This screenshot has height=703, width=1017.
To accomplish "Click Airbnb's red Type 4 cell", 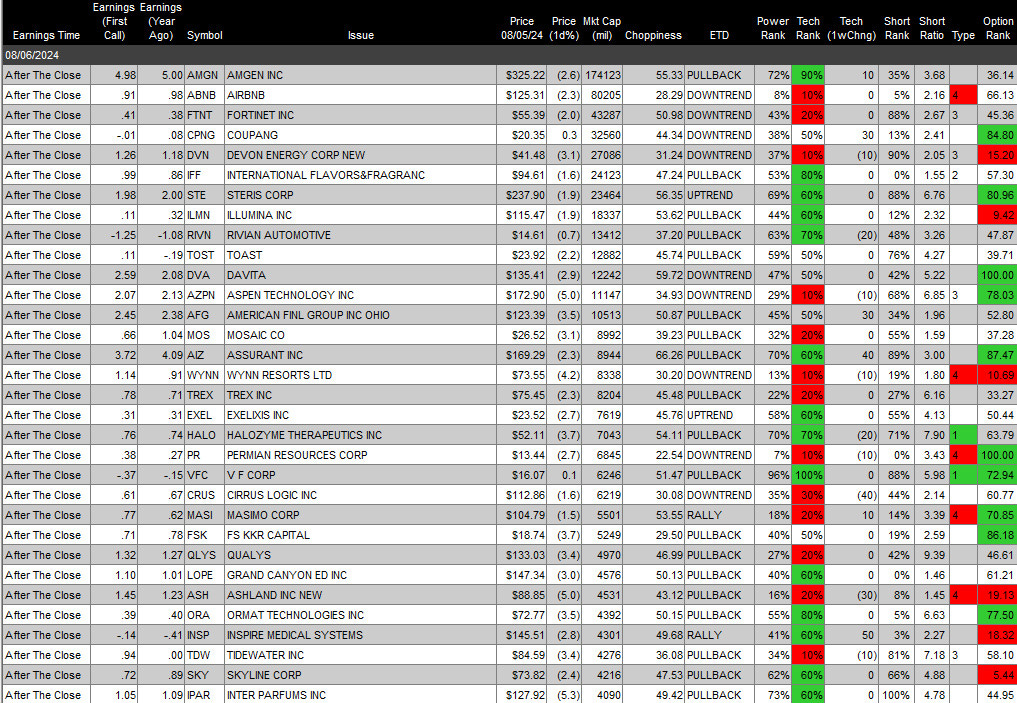I will tap(963, 95).
